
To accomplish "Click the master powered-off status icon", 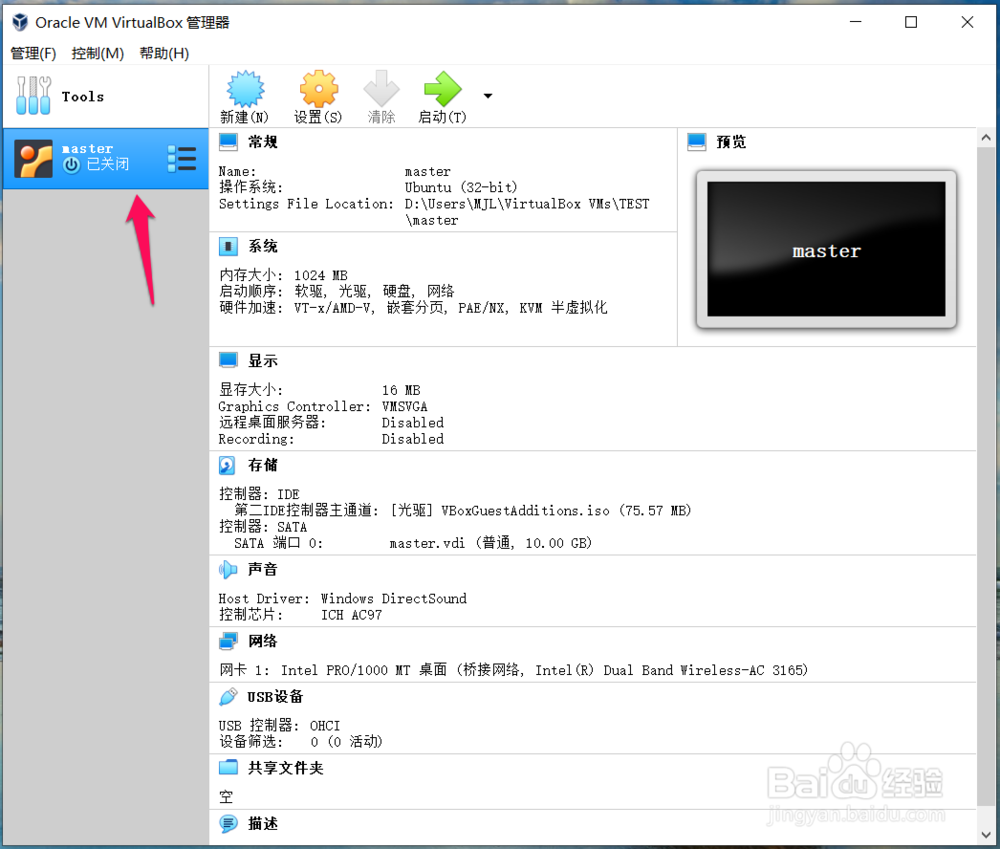I will [71, 165].
